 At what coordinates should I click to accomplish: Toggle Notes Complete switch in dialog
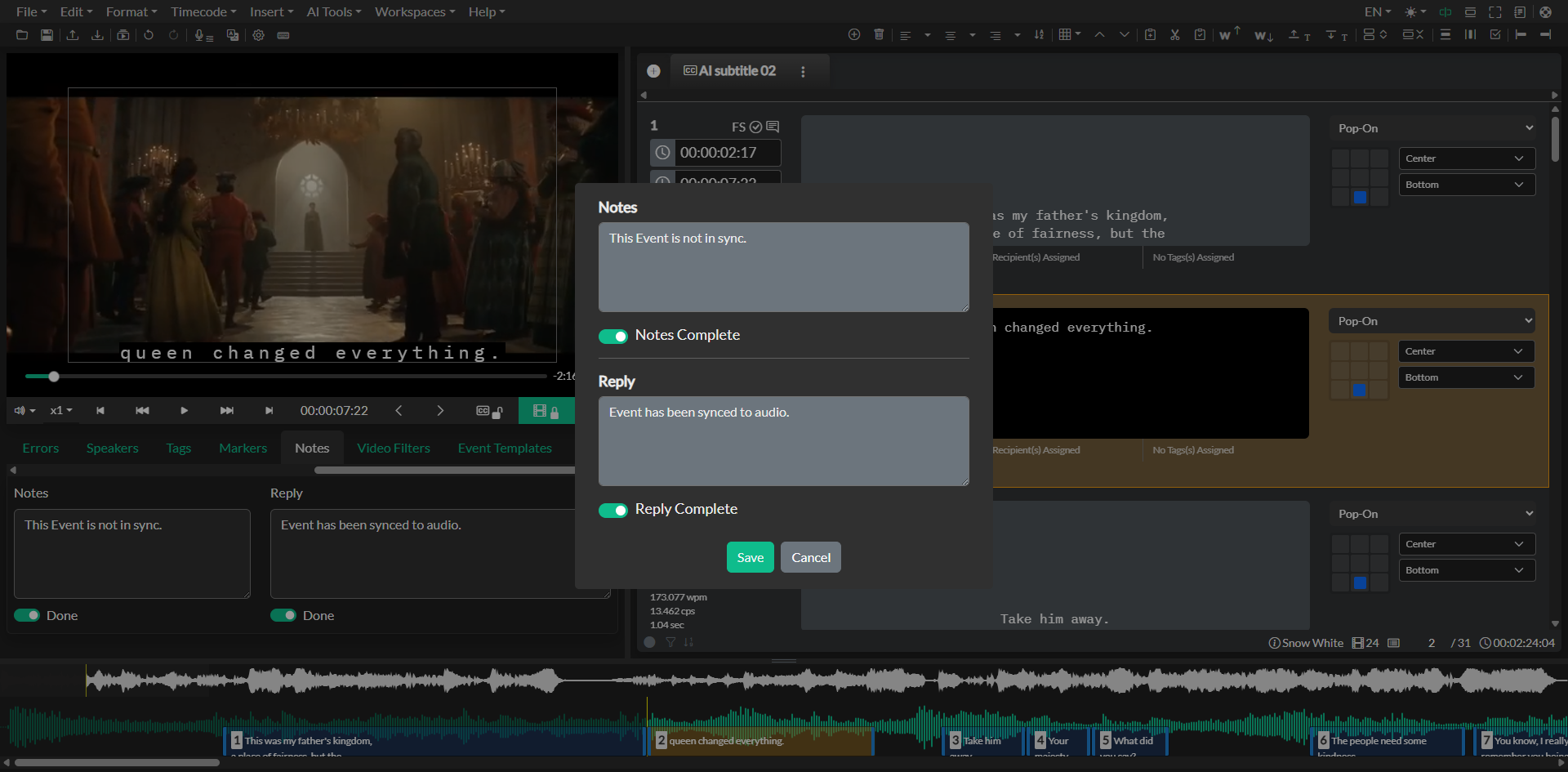point(613,337)
